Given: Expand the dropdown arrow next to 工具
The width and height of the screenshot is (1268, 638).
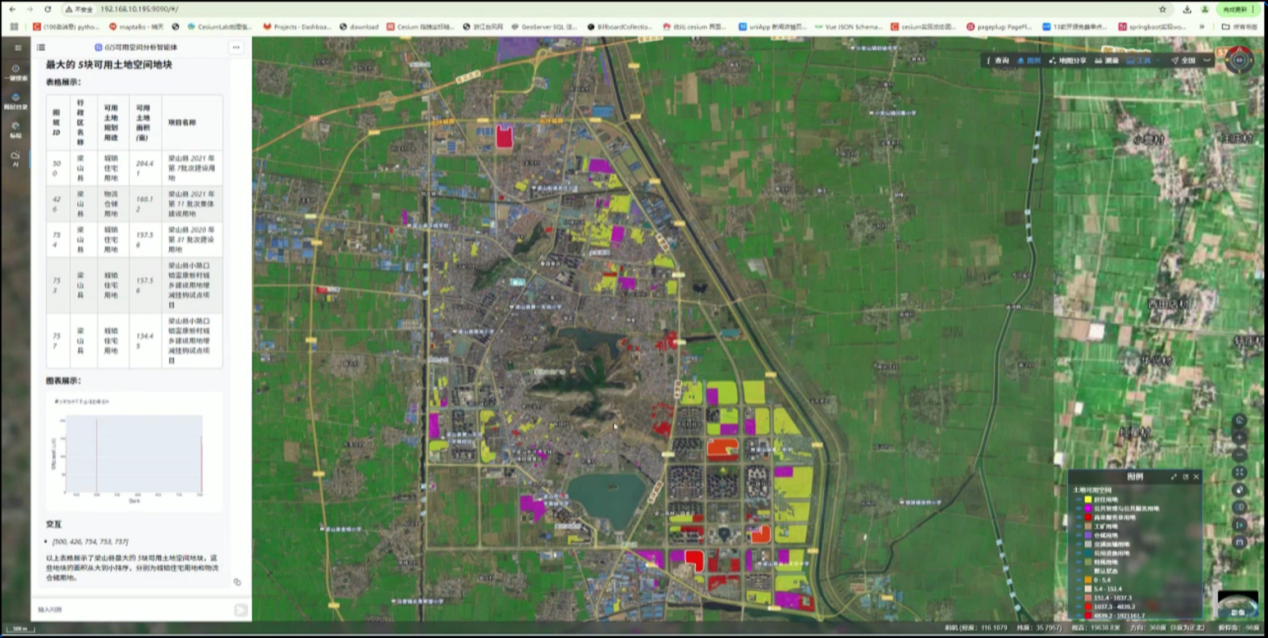Looking at the screenshot, I should [x=1159, y=60].
